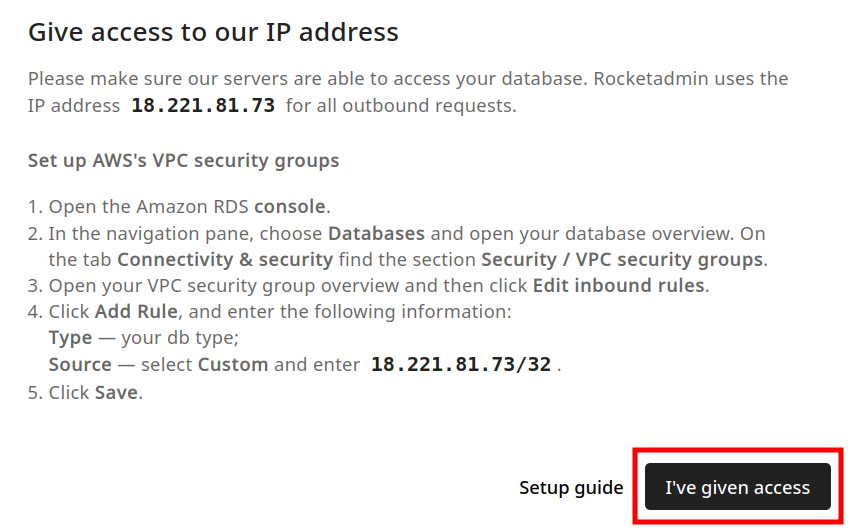This screenshot has width=850, height=532.
Task: Click the bold "Source" label
Action: point(80,364)
